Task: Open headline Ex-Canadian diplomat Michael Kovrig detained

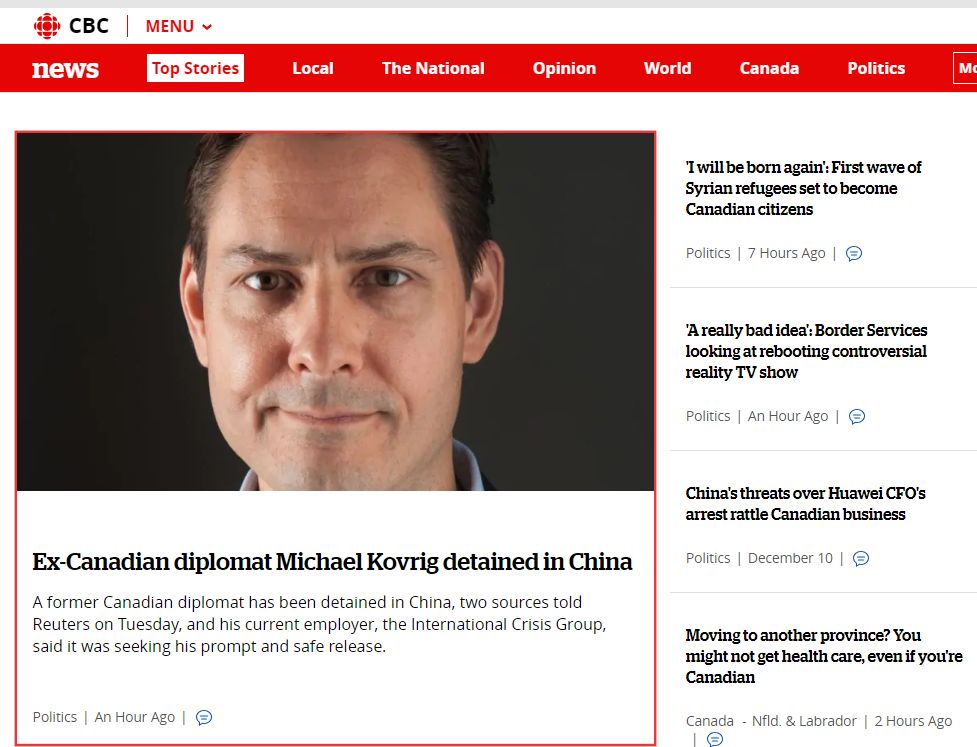Action: click(x=332, y=561)
